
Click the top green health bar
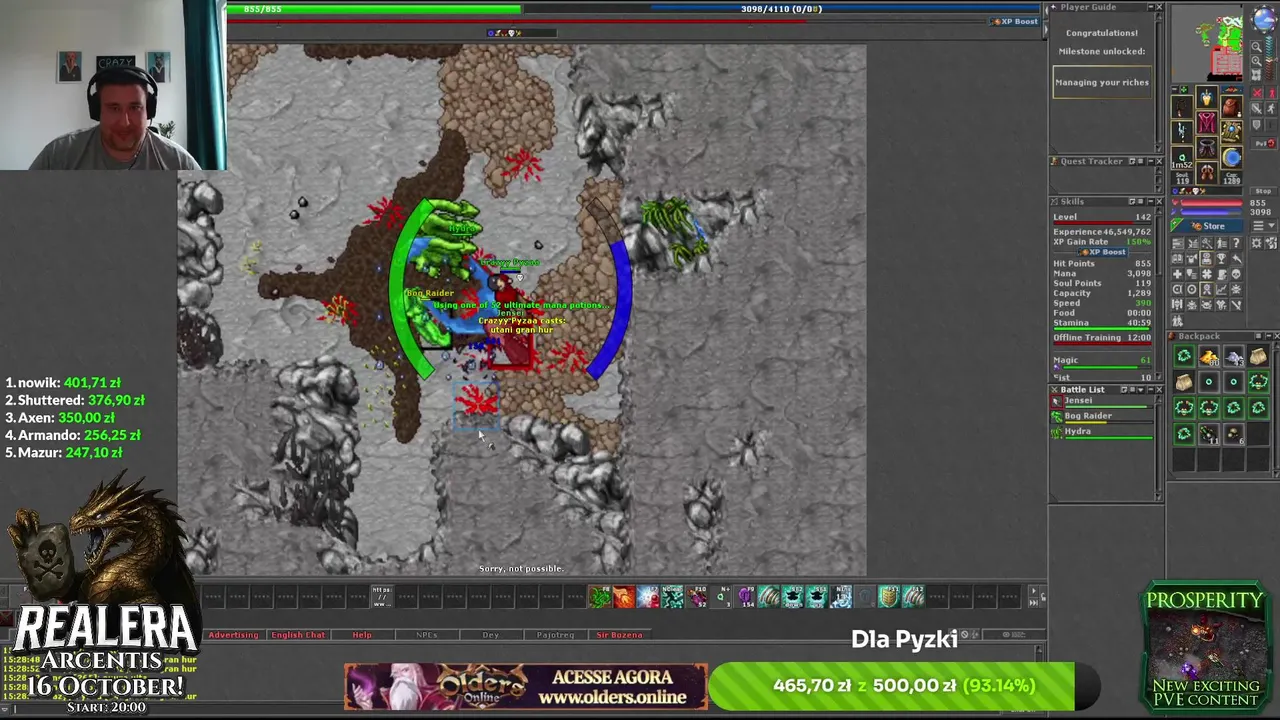[x=373, y=9]
